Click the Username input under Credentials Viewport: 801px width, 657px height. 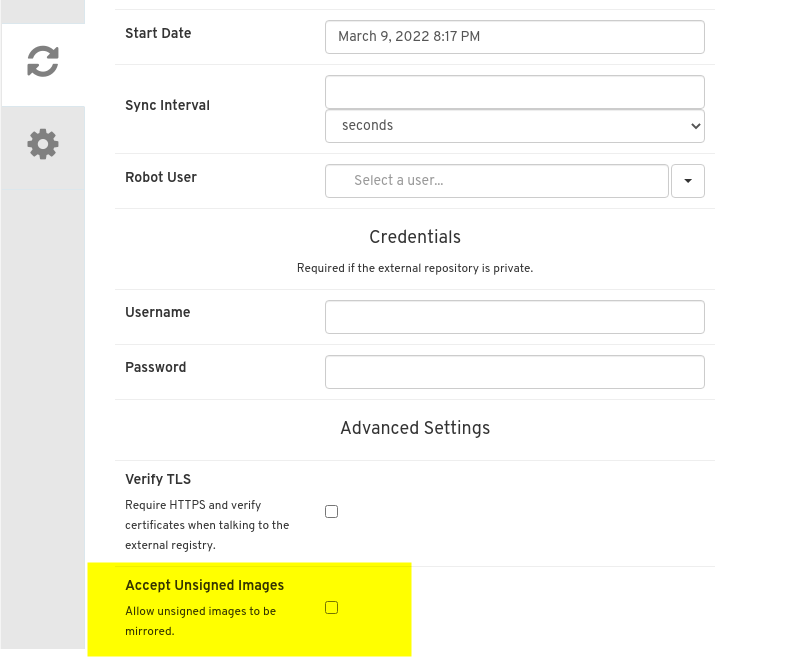[514, 316]
